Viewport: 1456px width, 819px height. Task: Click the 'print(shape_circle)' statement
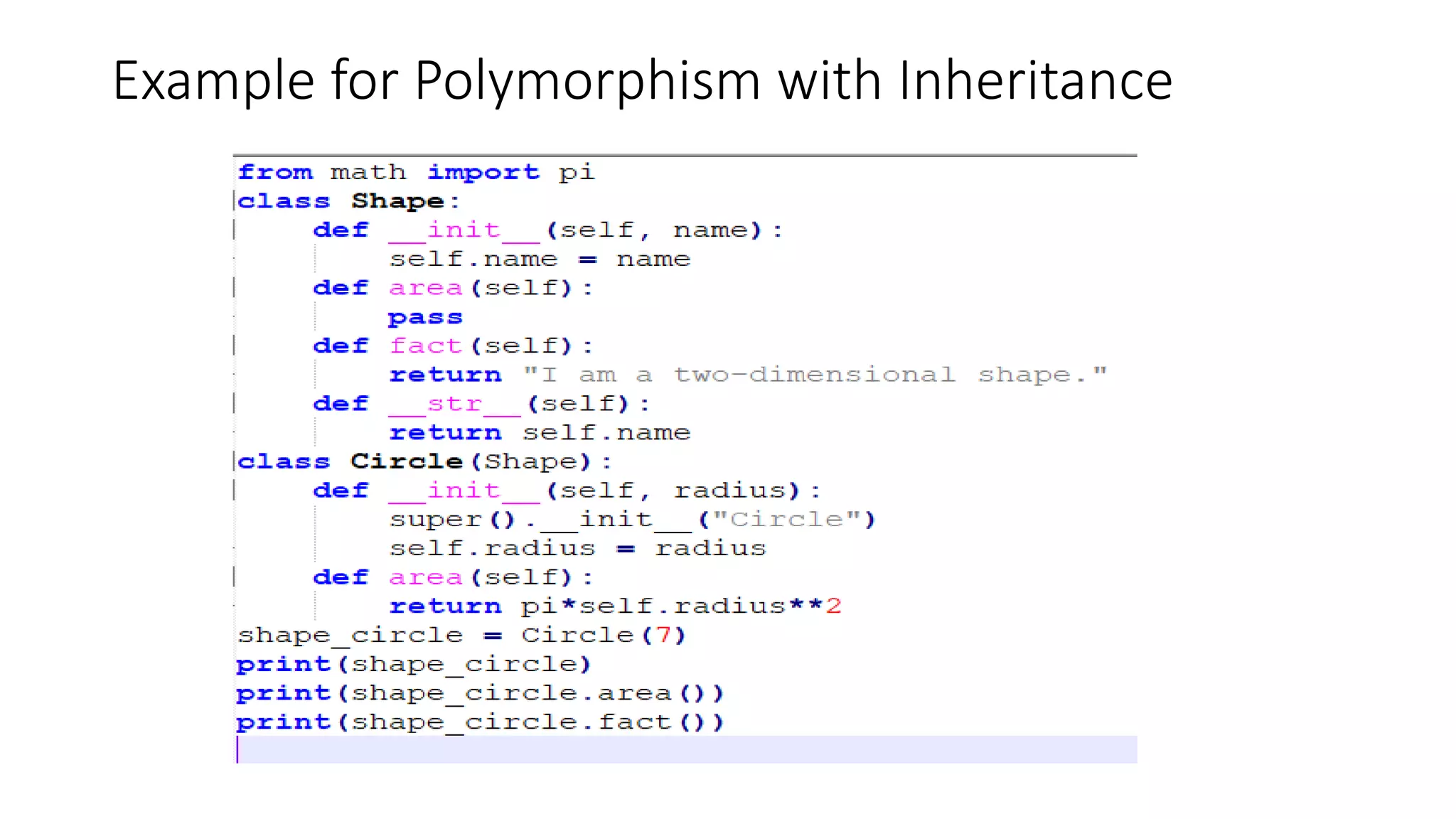[x=413, y=664]
